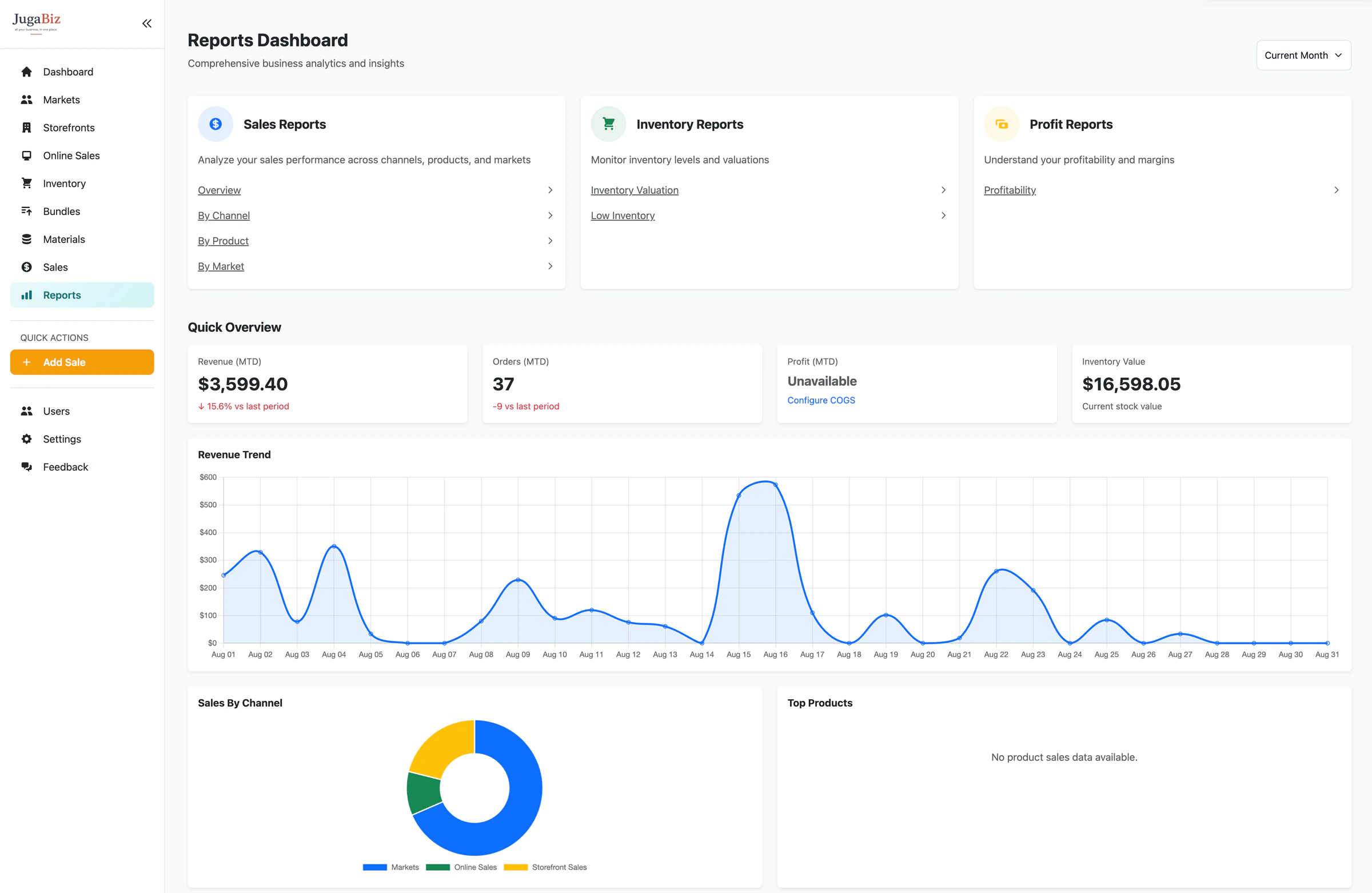This screenshot has width=1372, height=893.
Task: Click chevron next to Overview report
Action: click(x=551, y=190)
